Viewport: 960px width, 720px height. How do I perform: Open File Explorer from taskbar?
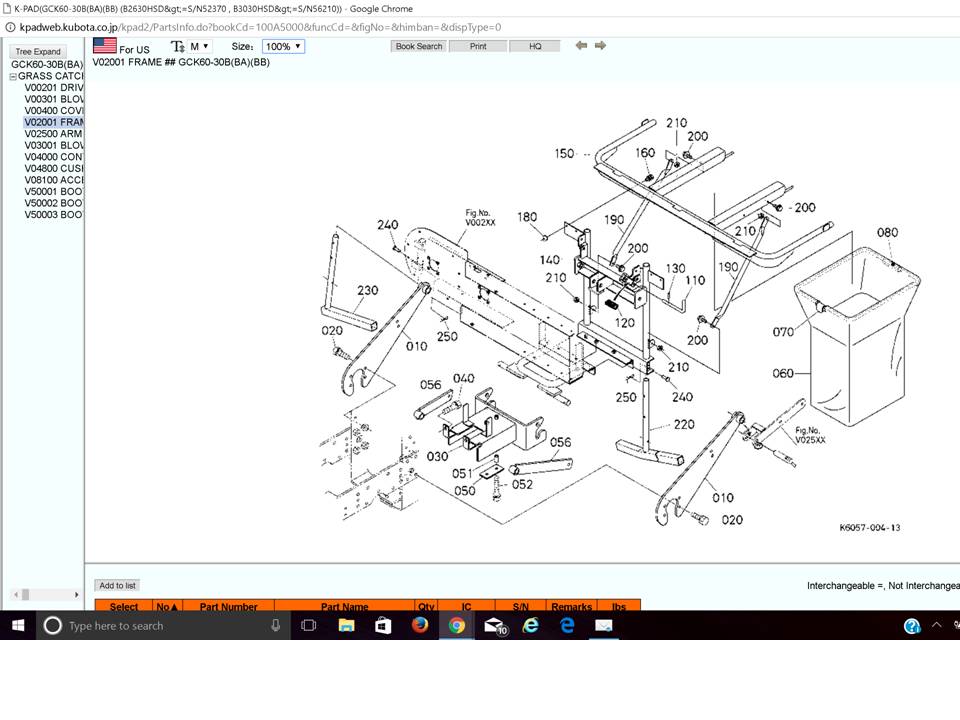click(347, 625)
